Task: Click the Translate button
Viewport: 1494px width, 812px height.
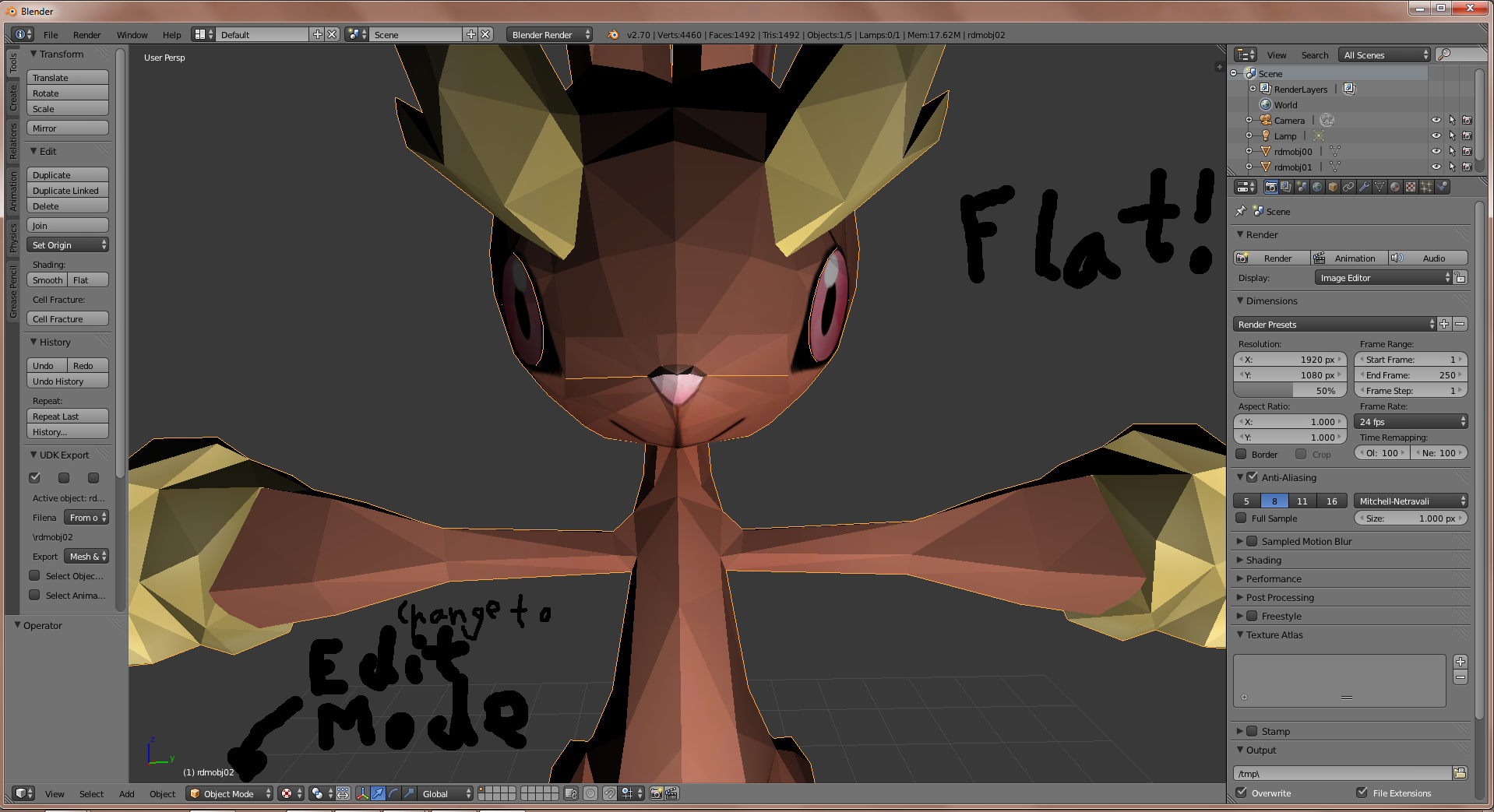Action: 68,77
